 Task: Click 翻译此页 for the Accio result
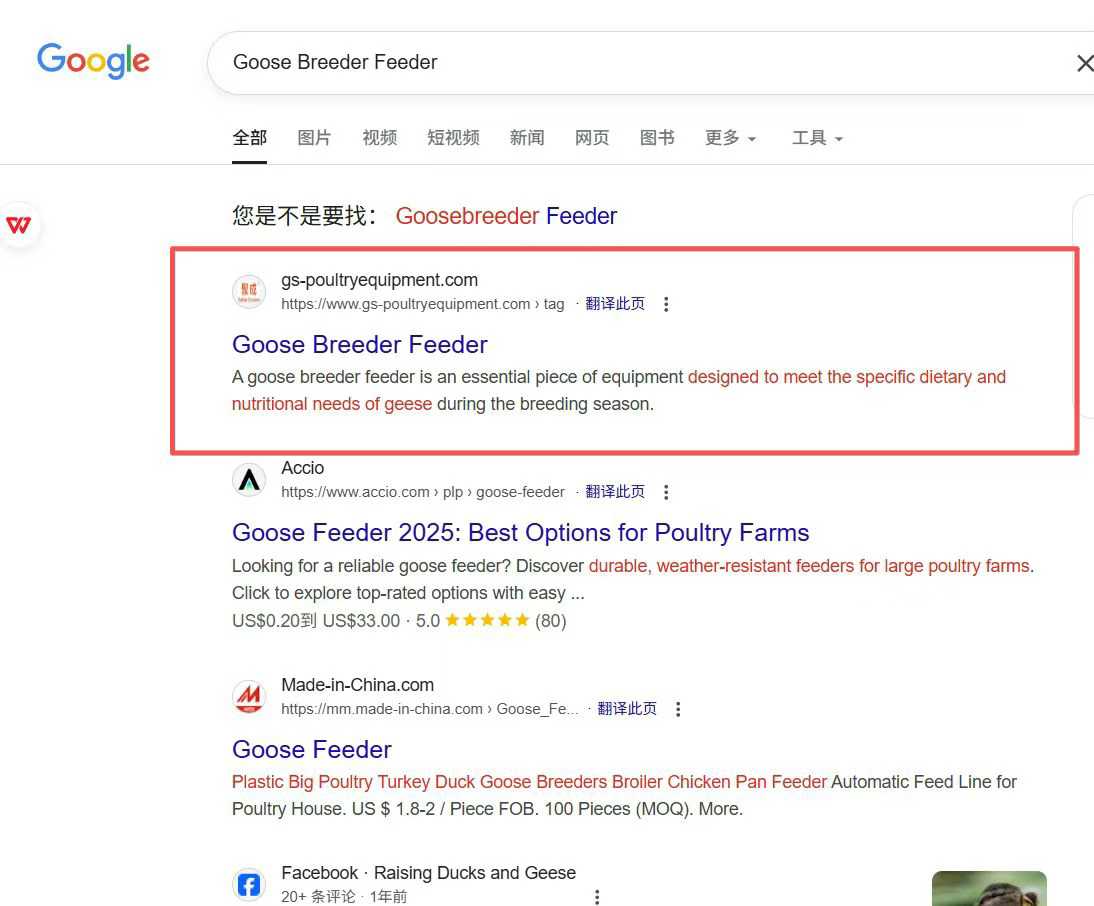tap(615, 492)
